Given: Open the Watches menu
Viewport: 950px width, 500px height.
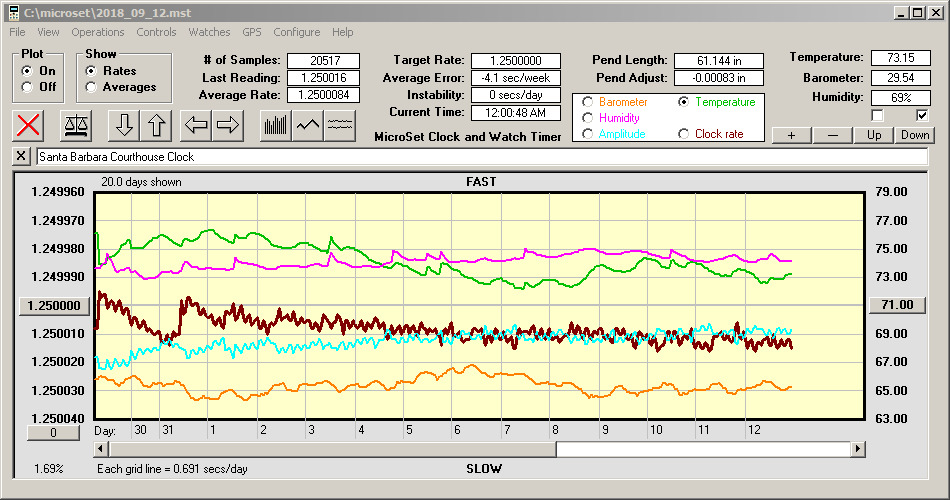Looking at the screenshot, I should [x=209, y=32].
